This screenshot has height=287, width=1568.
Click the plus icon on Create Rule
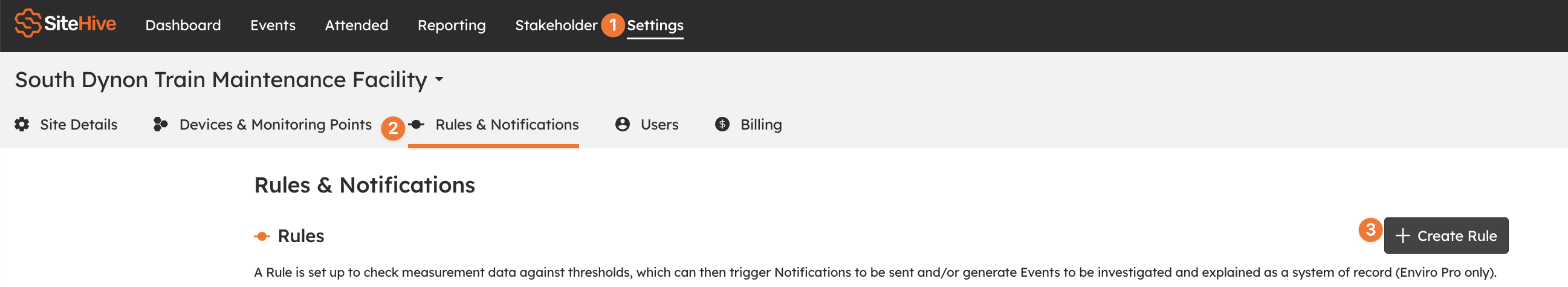(x=1402, y=236)
